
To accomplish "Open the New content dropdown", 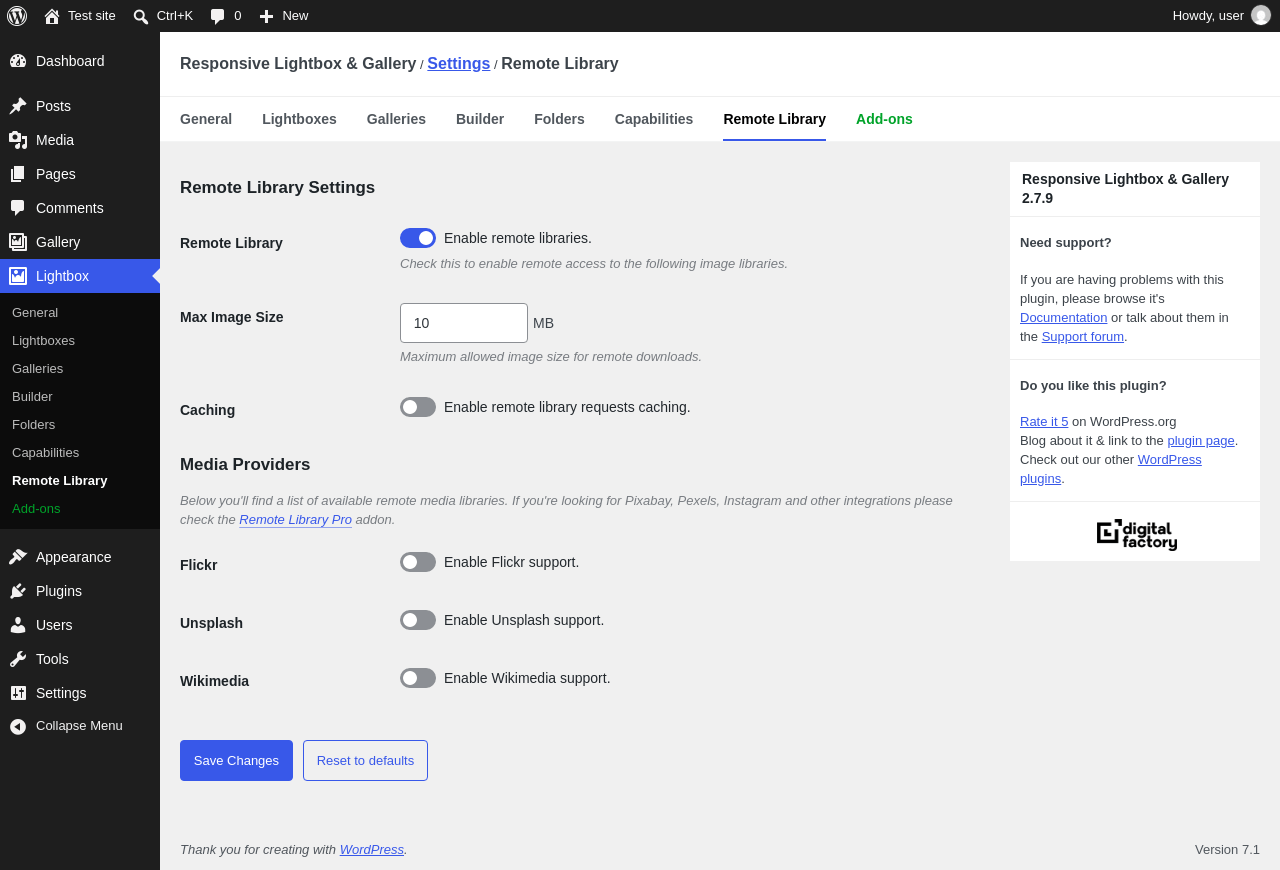I will [284, 16].
